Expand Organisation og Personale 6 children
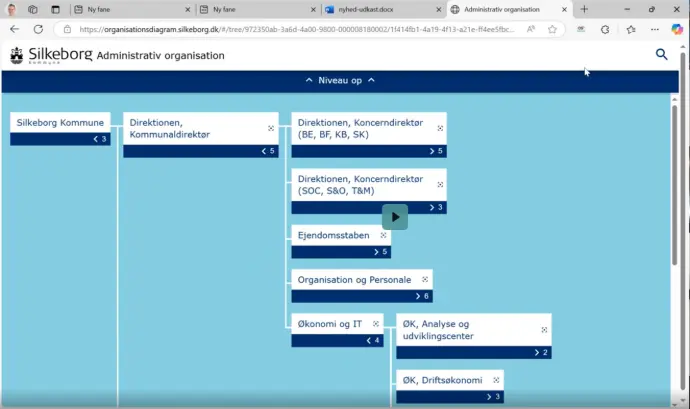The height and width of the screenshot is (409, 690). pyautogui.click(x=362, y=296)
